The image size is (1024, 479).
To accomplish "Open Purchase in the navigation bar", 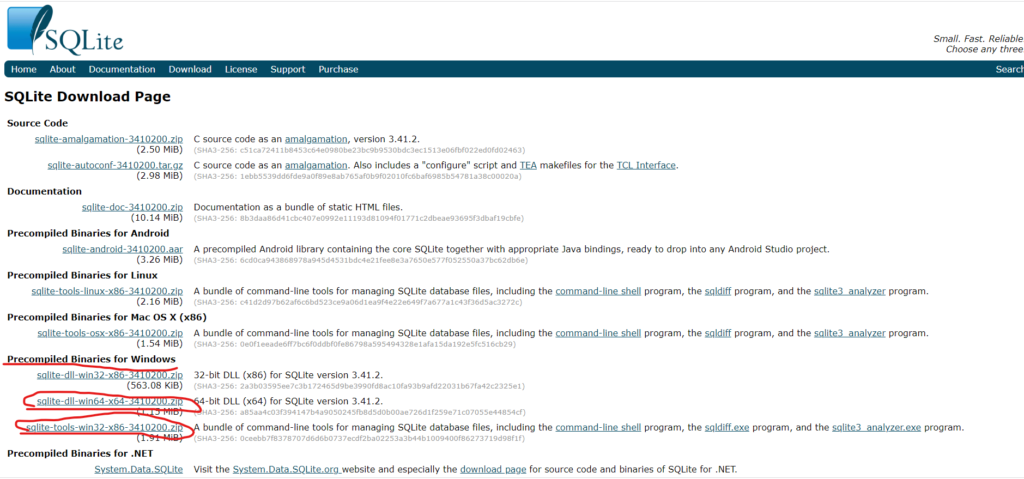I will click(x=338, y=69).
